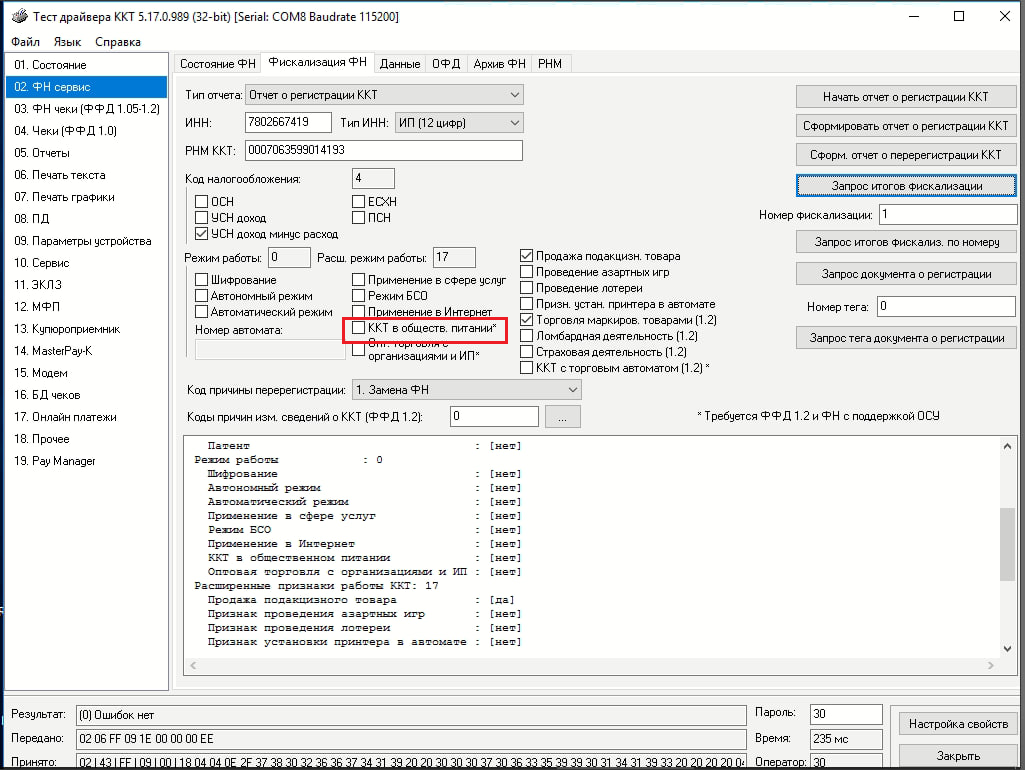Switch to the ОФД tab
This screenshot has height=770, width=1025.
click(x=446, y=64)
